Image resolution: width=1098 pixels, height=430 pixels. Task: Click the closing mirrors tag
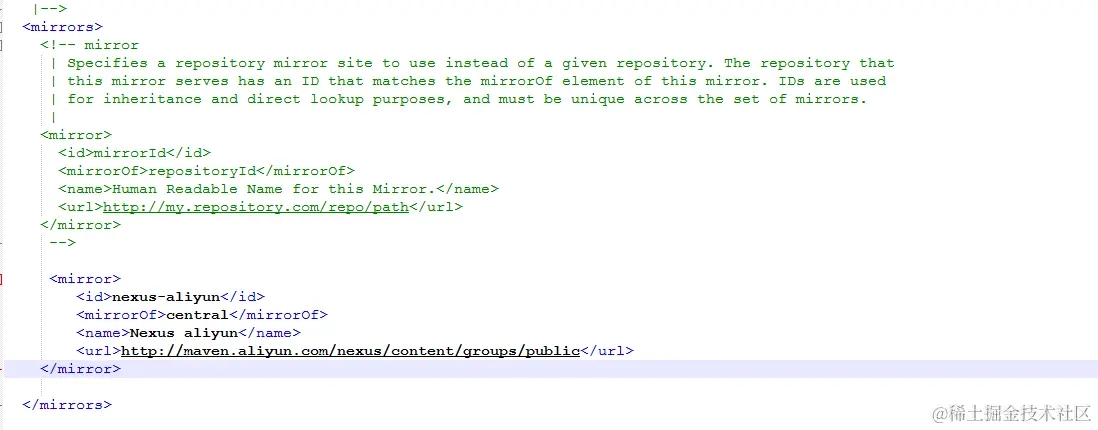pos(67,405)
